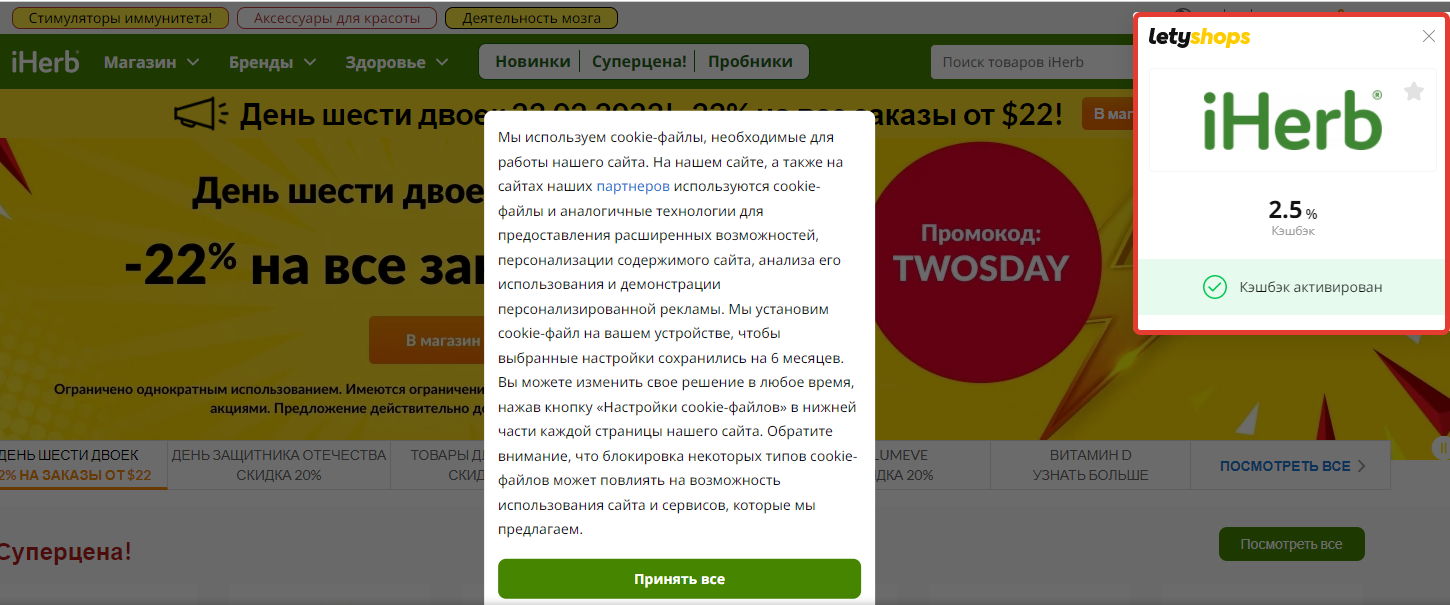Open the LetyShops logo link

pyautogui.click(x=1199, y=37)
